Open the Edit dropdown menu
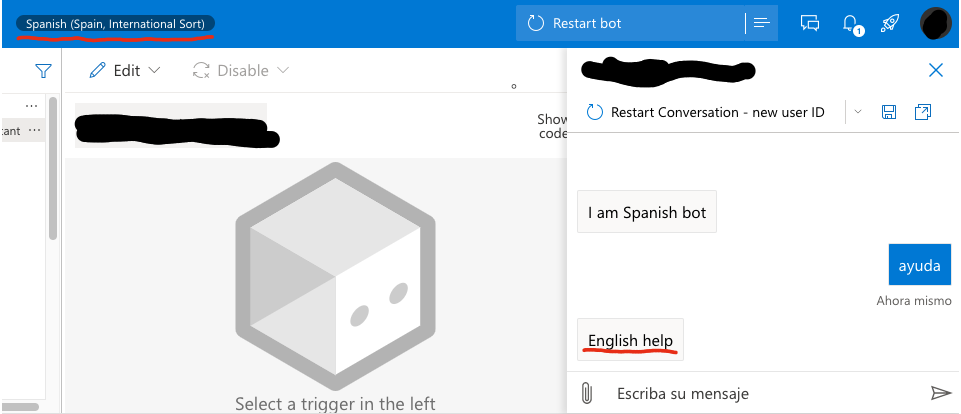The image size is (961, 414). (x=124, y=71)
